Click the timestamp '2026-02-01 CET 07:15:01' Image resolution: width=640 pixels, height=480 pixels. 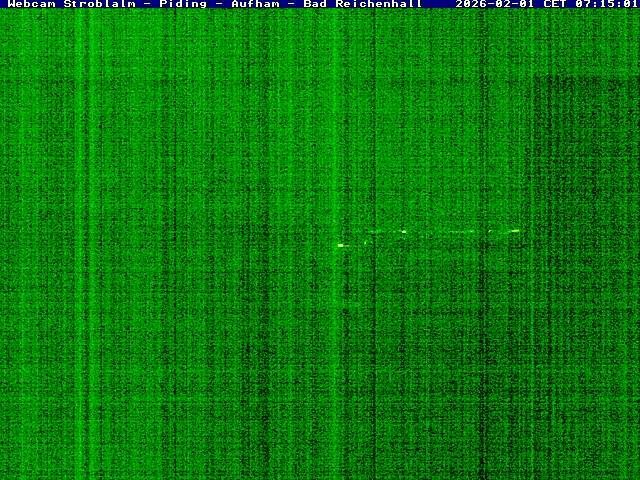[547, 4]
